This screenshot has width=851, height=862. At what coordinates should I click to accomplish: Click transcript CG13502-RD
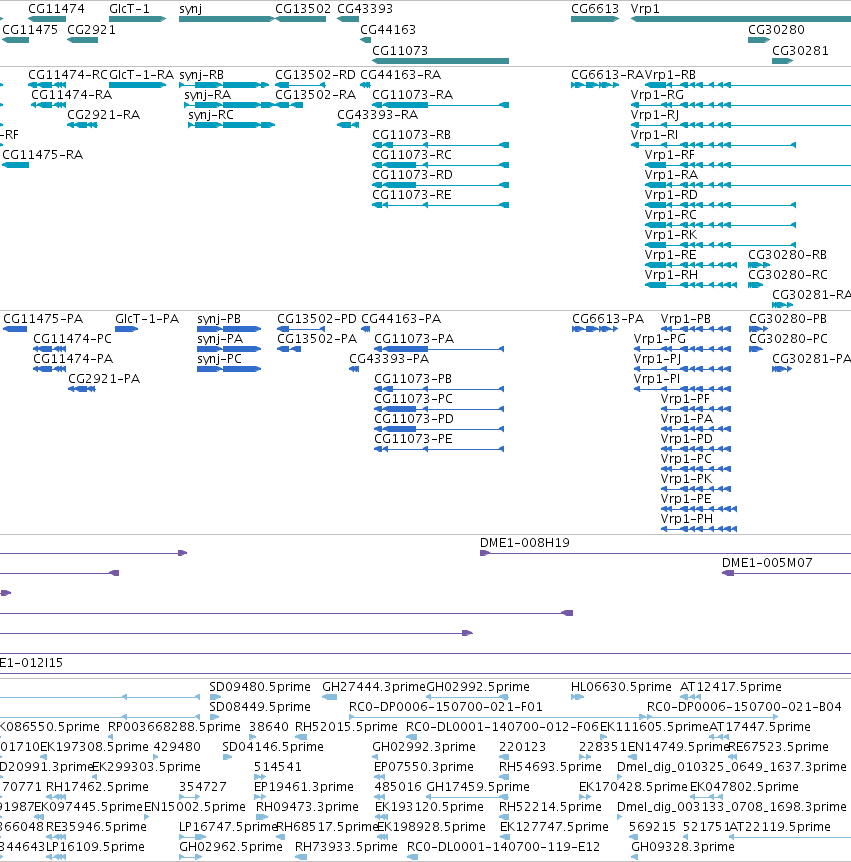[315, 75]
